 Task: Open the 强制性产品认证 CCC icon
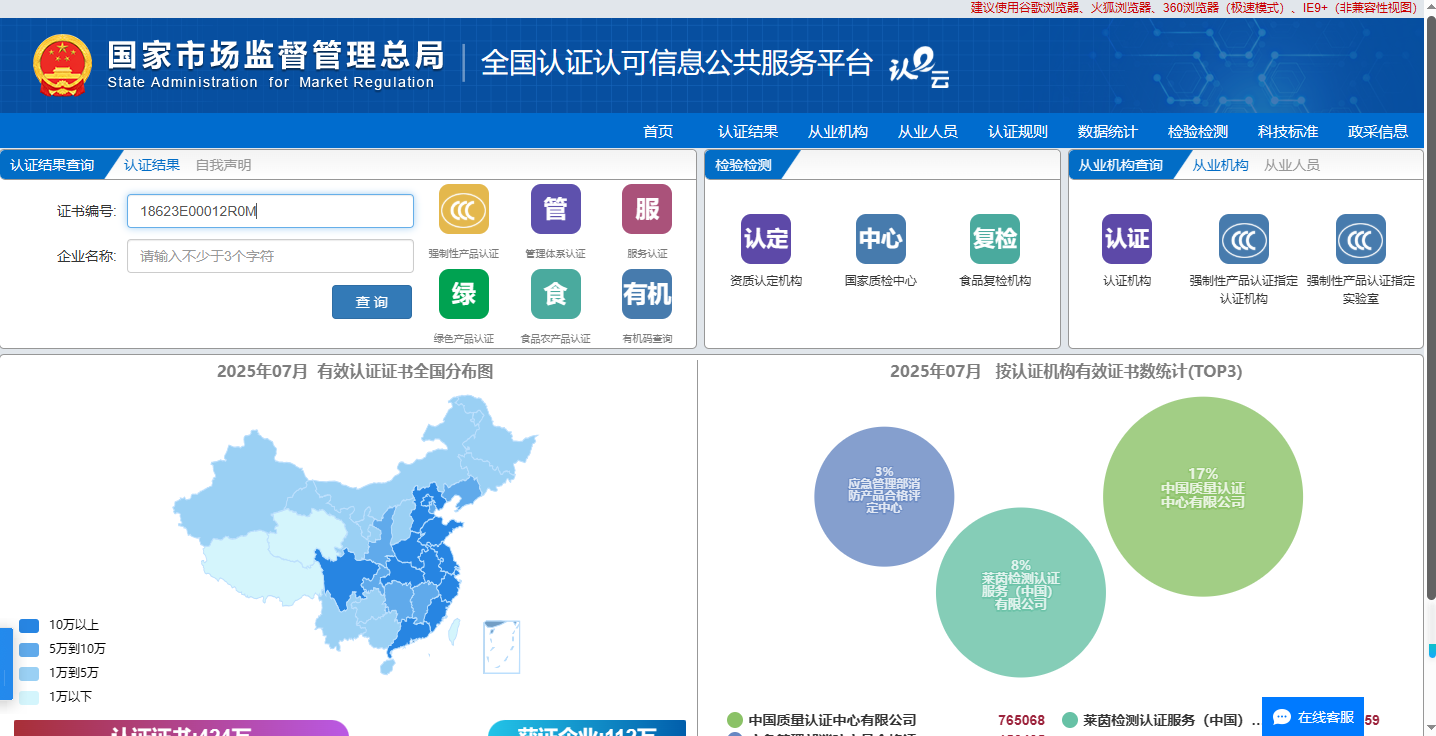coord(464,209)
